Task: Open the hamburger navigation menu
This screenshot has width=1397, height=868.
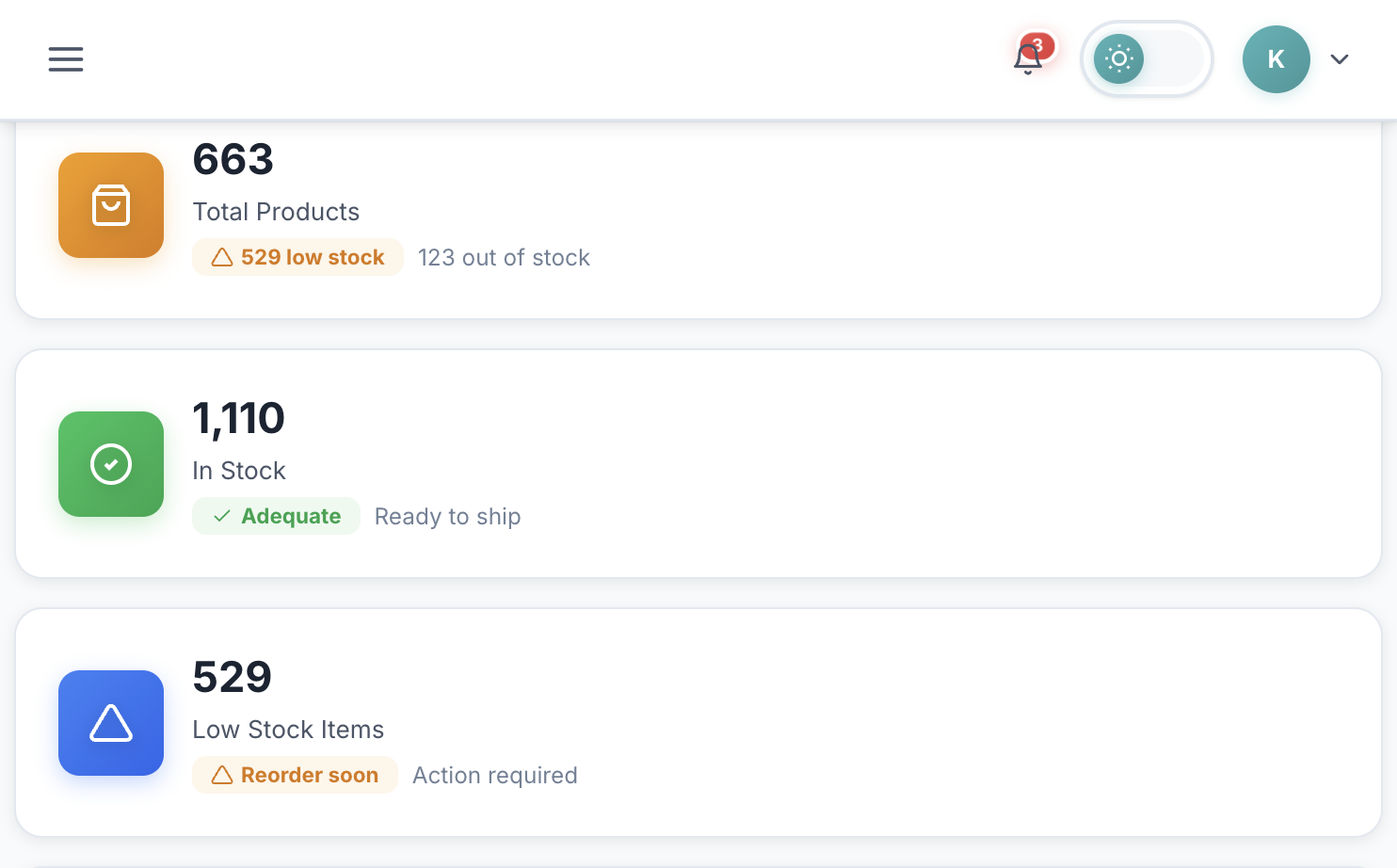Action: coord(66,59)
